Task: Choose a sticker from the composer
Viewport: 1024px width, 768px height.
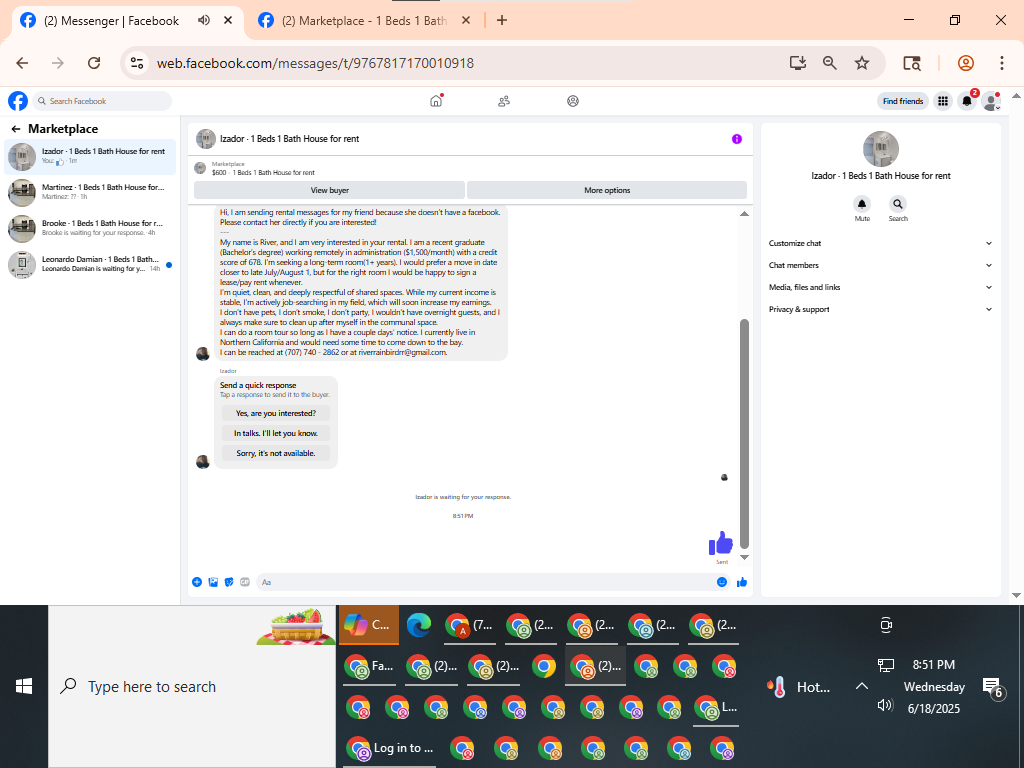Action: 229,582
